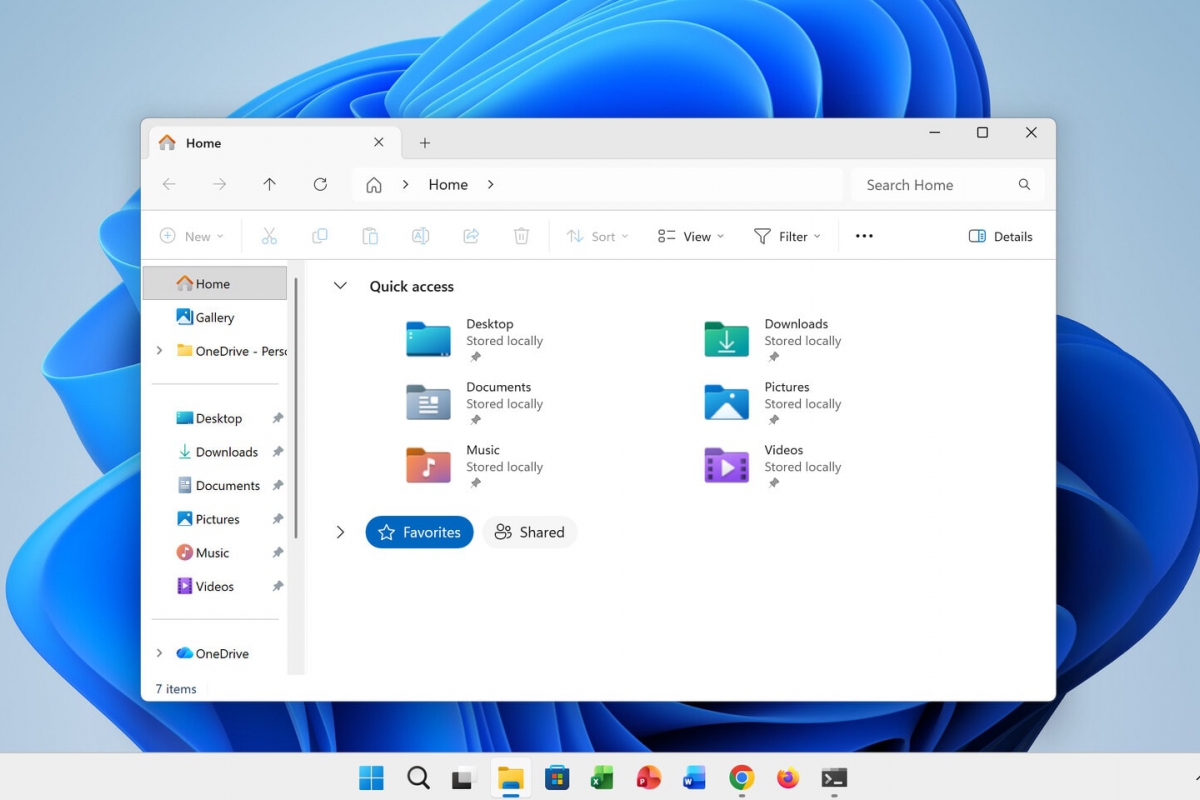1200x800 pixels.
Task: Unpin Documents via its sidebar pin
Action: coord(277,485)
